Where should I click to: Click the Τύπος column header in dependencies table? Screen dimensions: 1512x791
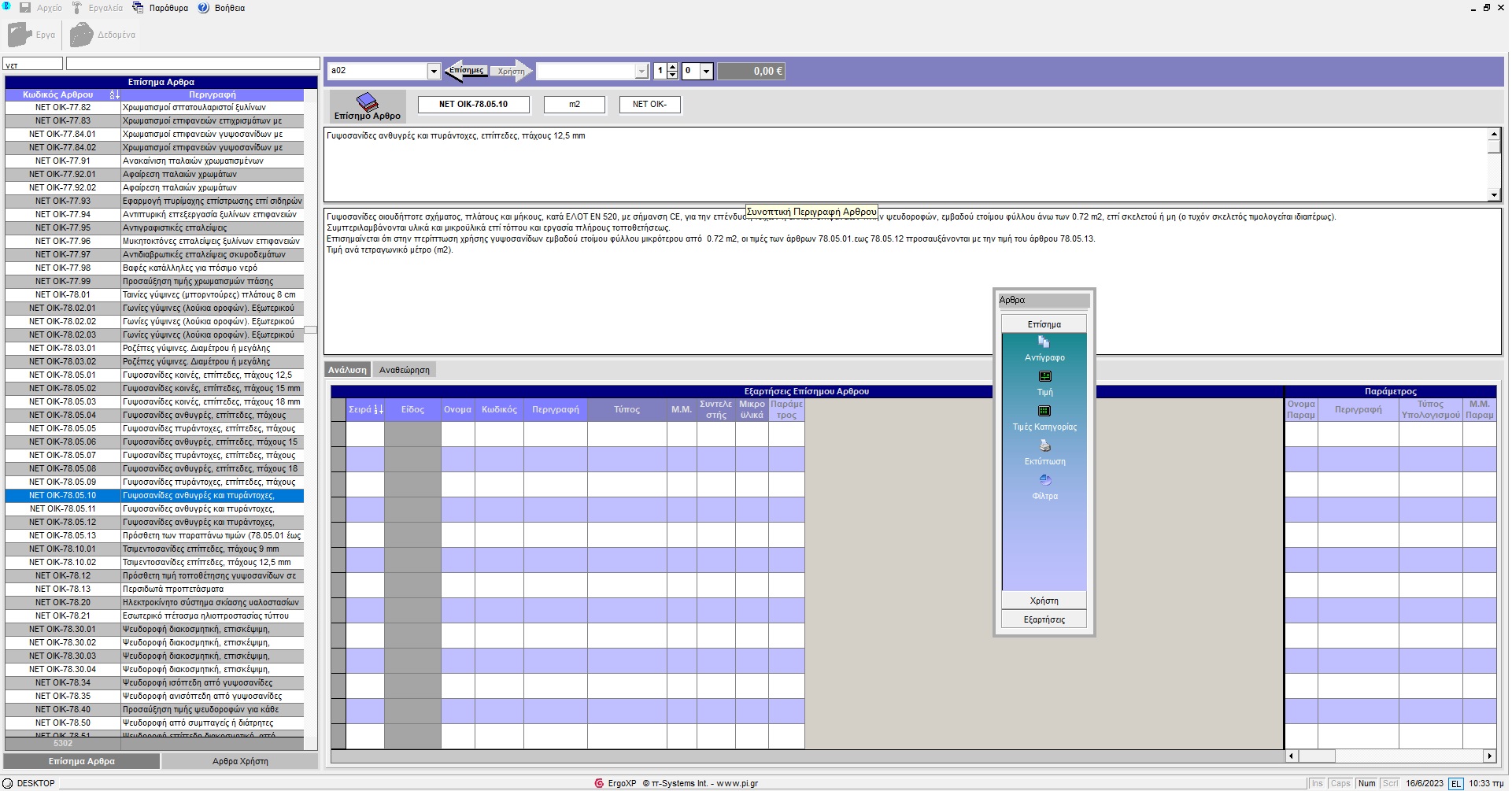coord(627,409)
